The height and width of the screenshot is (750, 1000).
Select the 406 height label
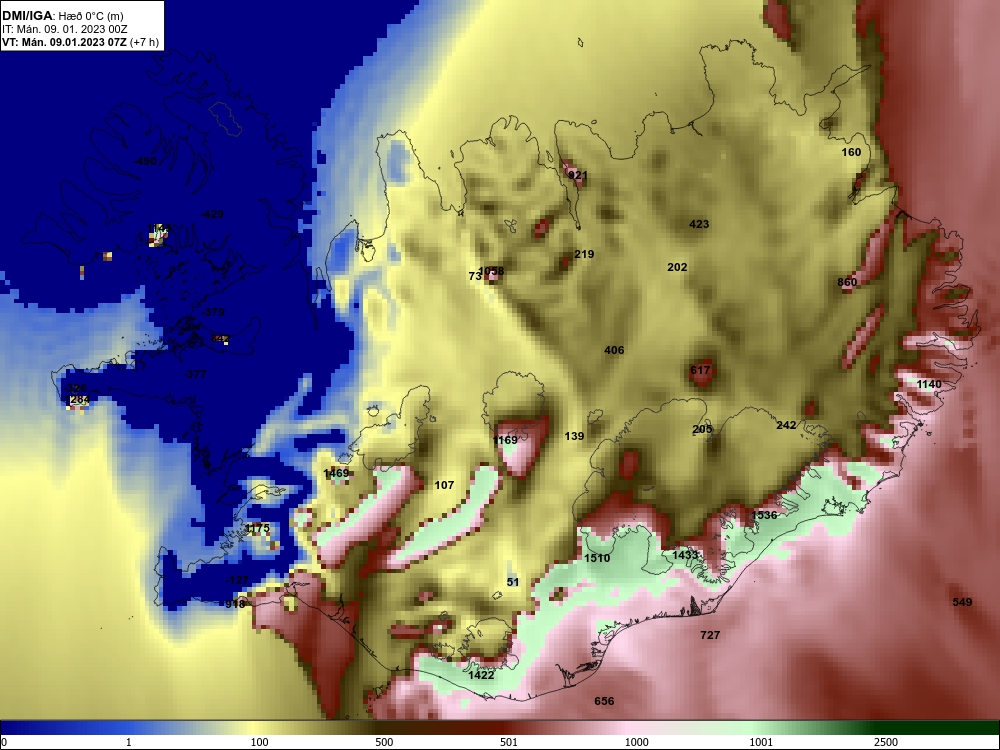[614, 349]
